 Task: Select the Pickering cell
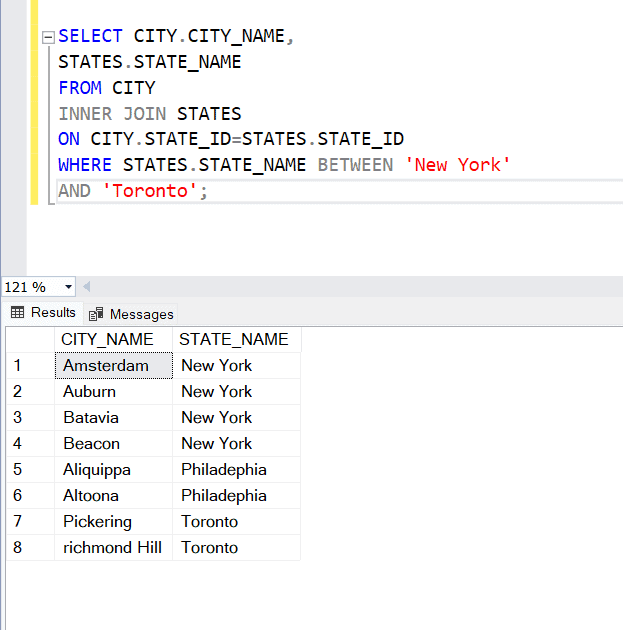pos(114,522)
